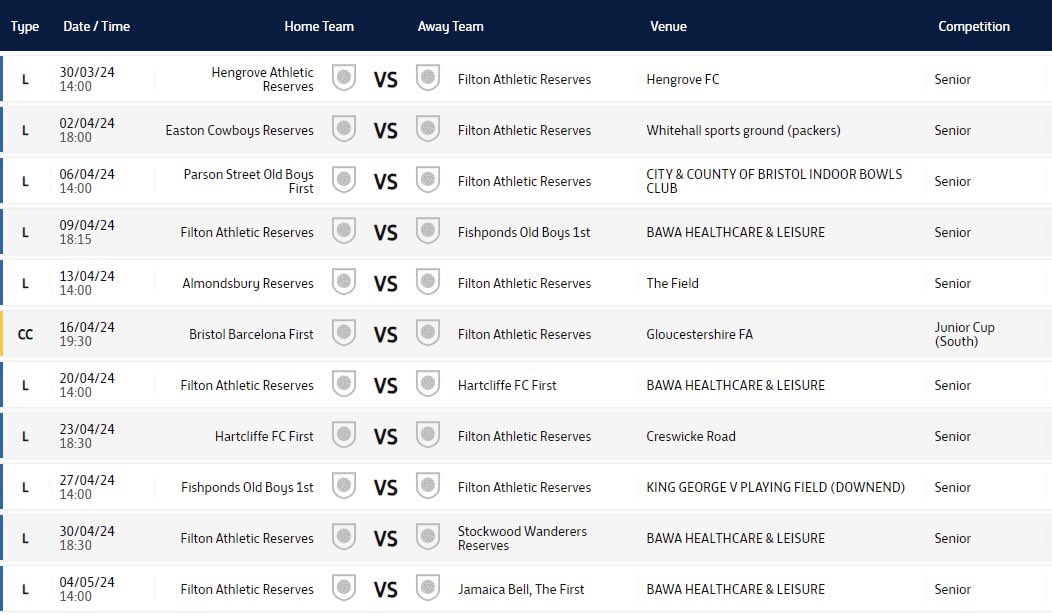Click King George V Playing Field (Downend) venue
The width and height of the screenshot is (1052, 615).
click(776, 487)
